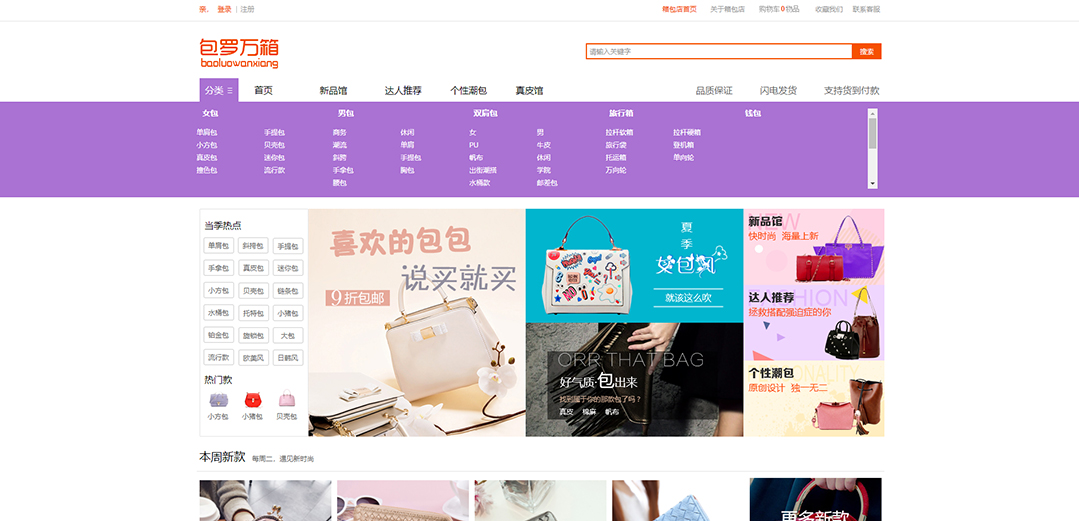Open the 购物车 shopping cart link
1079x521 pixels.
(779, 9)
